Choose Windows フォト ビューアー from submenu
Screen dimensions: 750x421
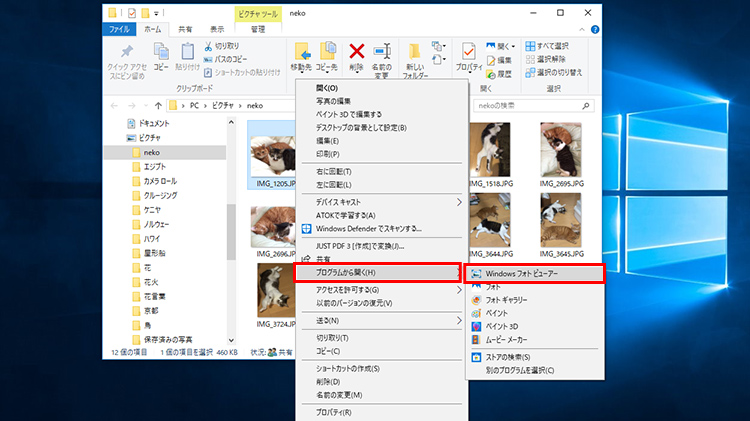tap(534, 273)
